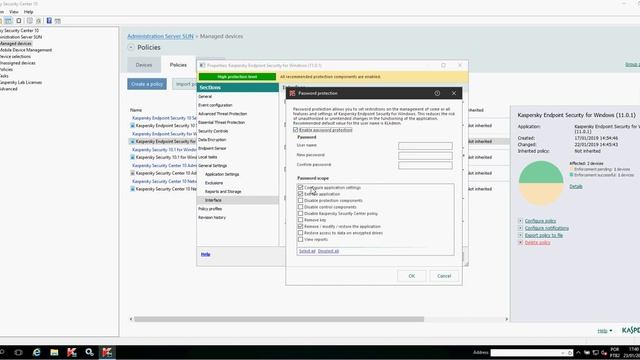This screenshot has width=640, height=360.
Task: Open help icon in Password protection title bar
Action: coord(437,93)
